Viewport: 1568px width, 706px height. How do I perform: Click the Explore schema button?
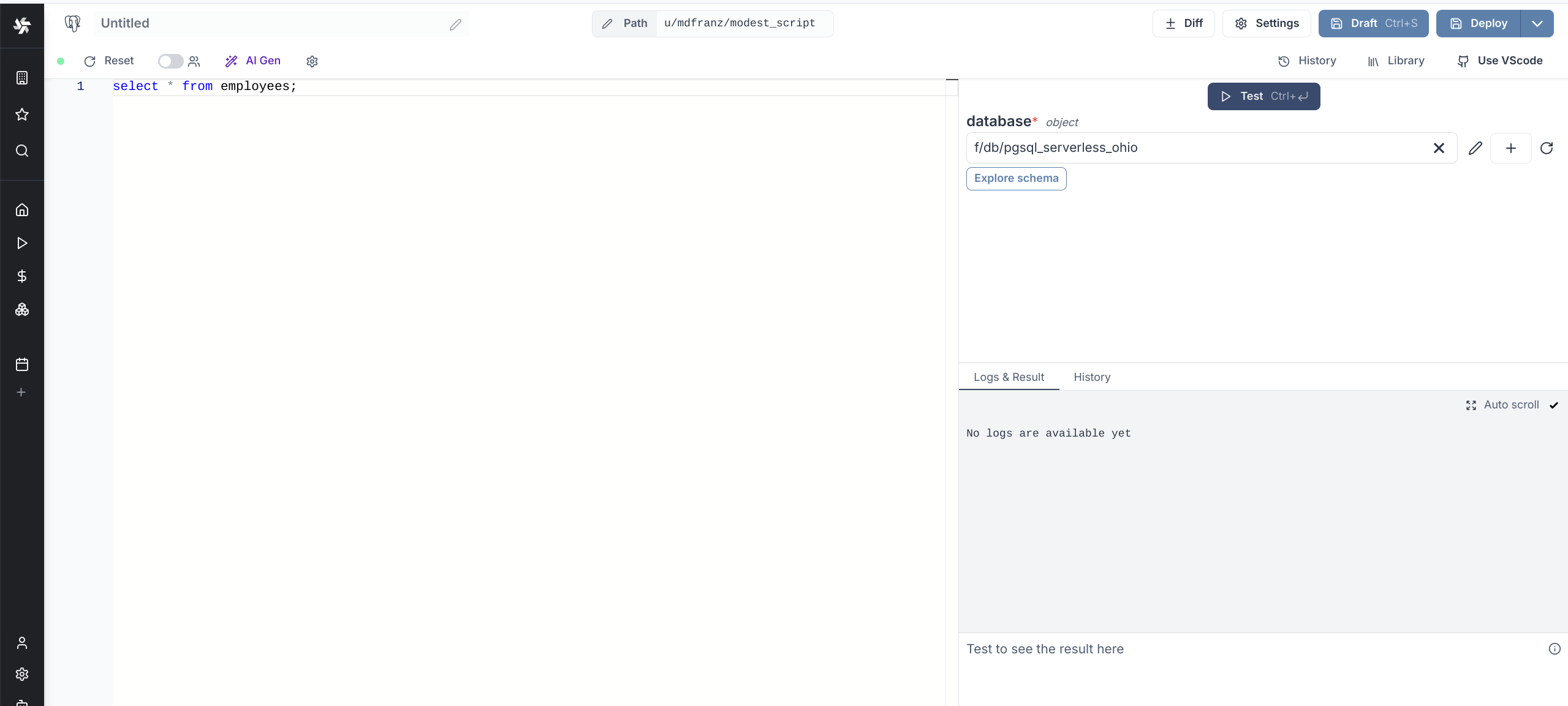[1016, 179]
